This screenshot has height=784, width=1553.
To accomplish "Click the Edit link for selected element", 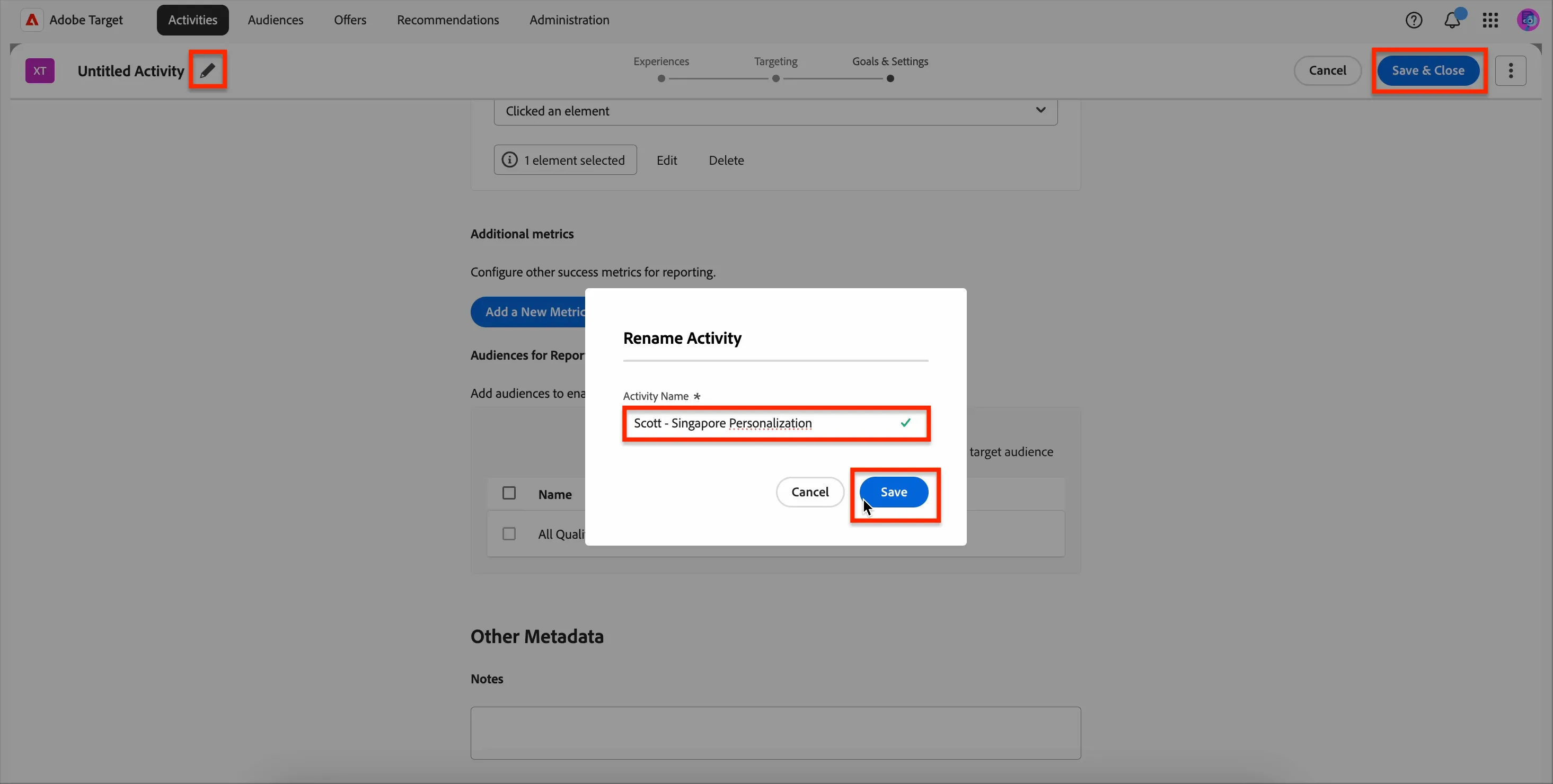I will pyautogui.click(x=667, y=161).
